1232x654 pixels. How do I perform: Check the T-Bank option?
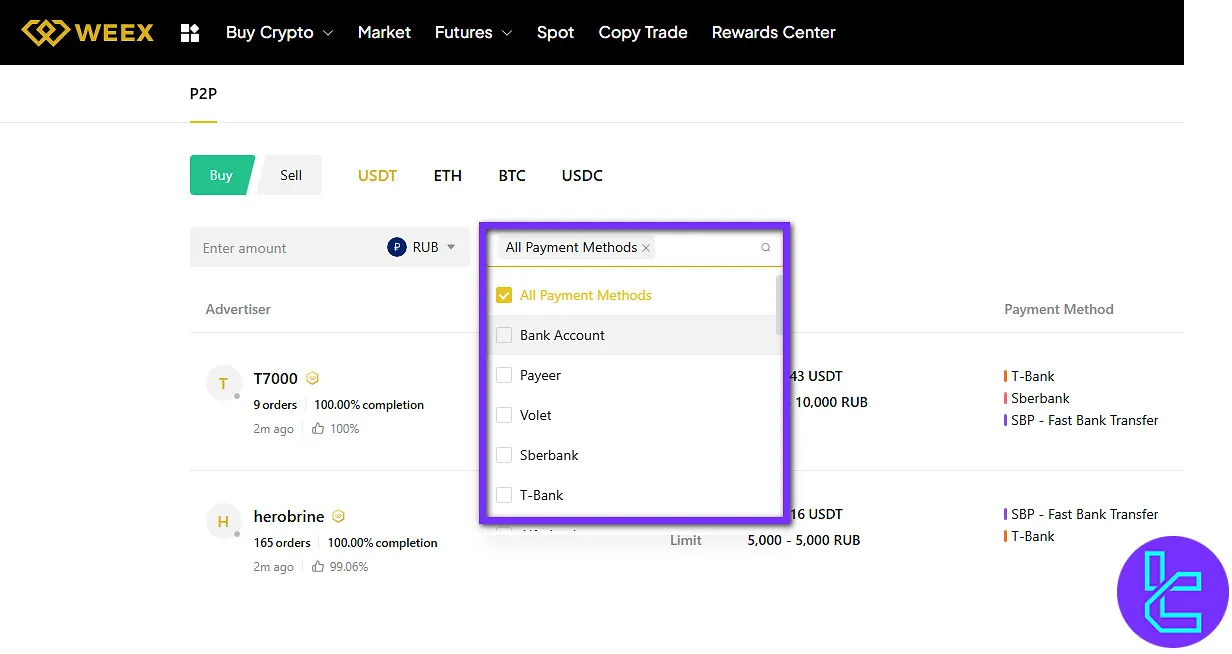(504, 495)
